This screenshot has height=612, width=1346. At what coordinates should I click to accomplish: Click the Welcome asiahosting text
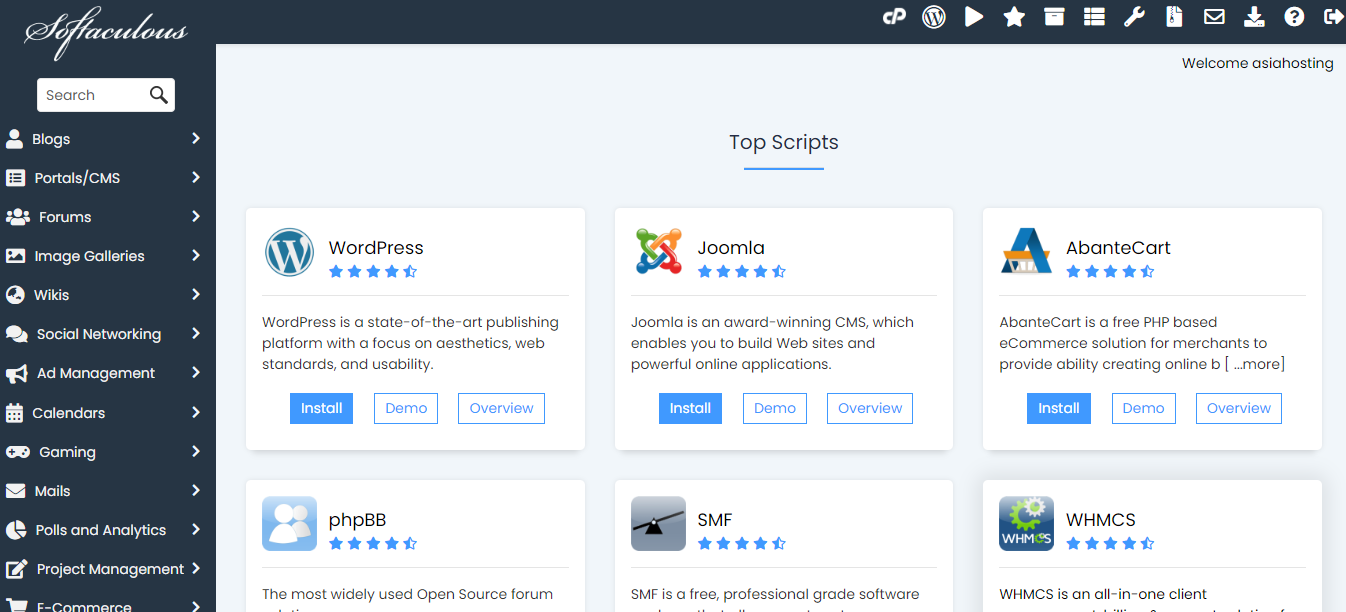point(1258,63)
